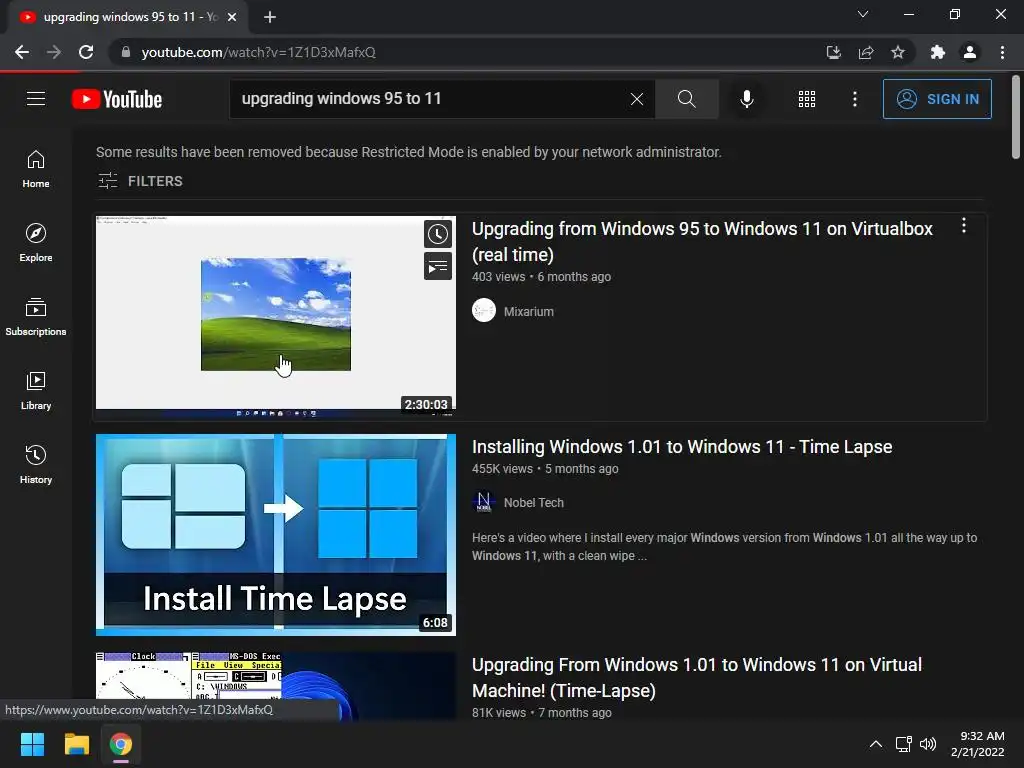Open 'Upgrading from Windows 95 to Windows 11' title

[702, 242]
